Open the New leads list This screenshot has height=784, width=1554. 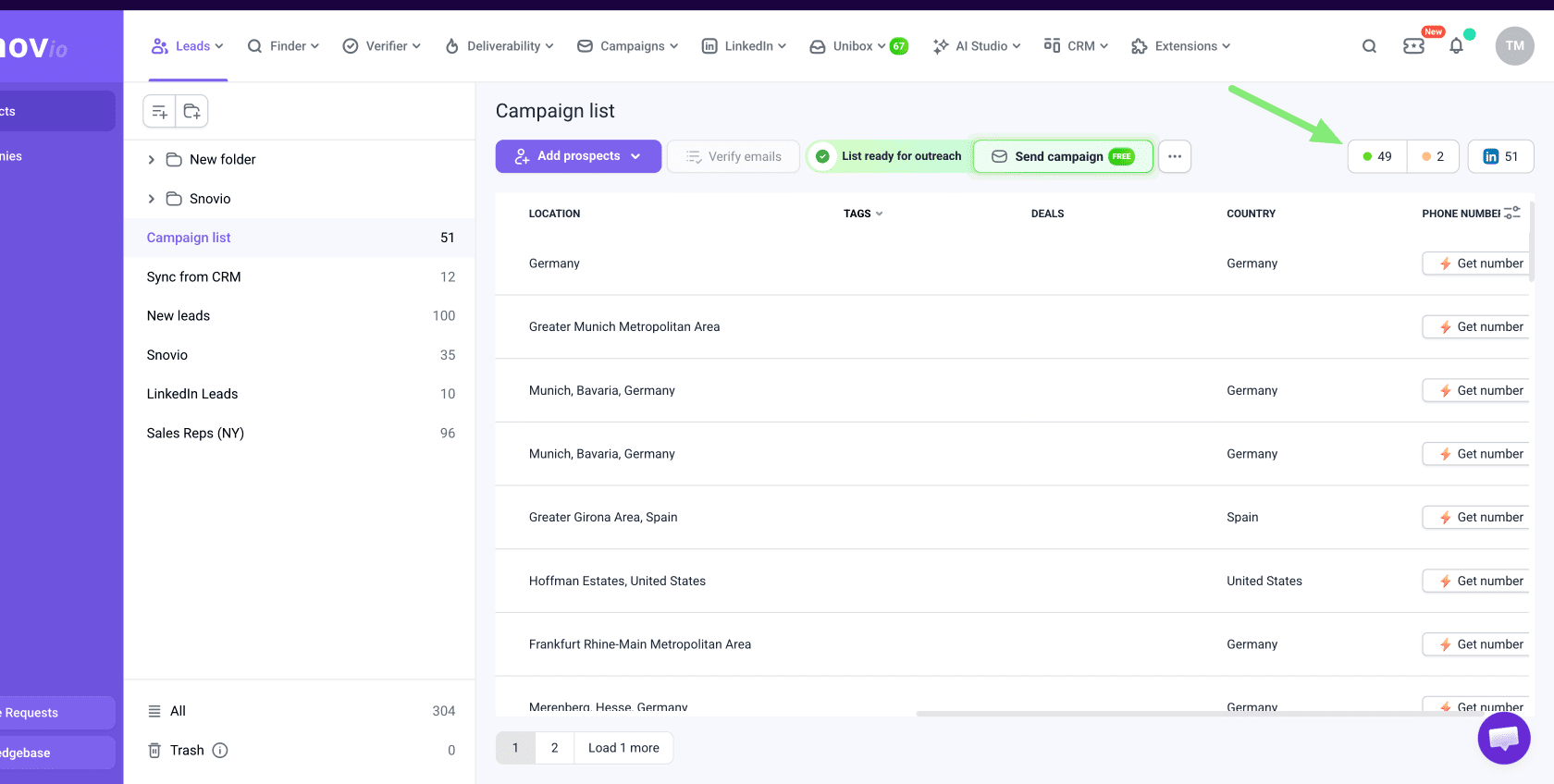click(x=300, y=315)
